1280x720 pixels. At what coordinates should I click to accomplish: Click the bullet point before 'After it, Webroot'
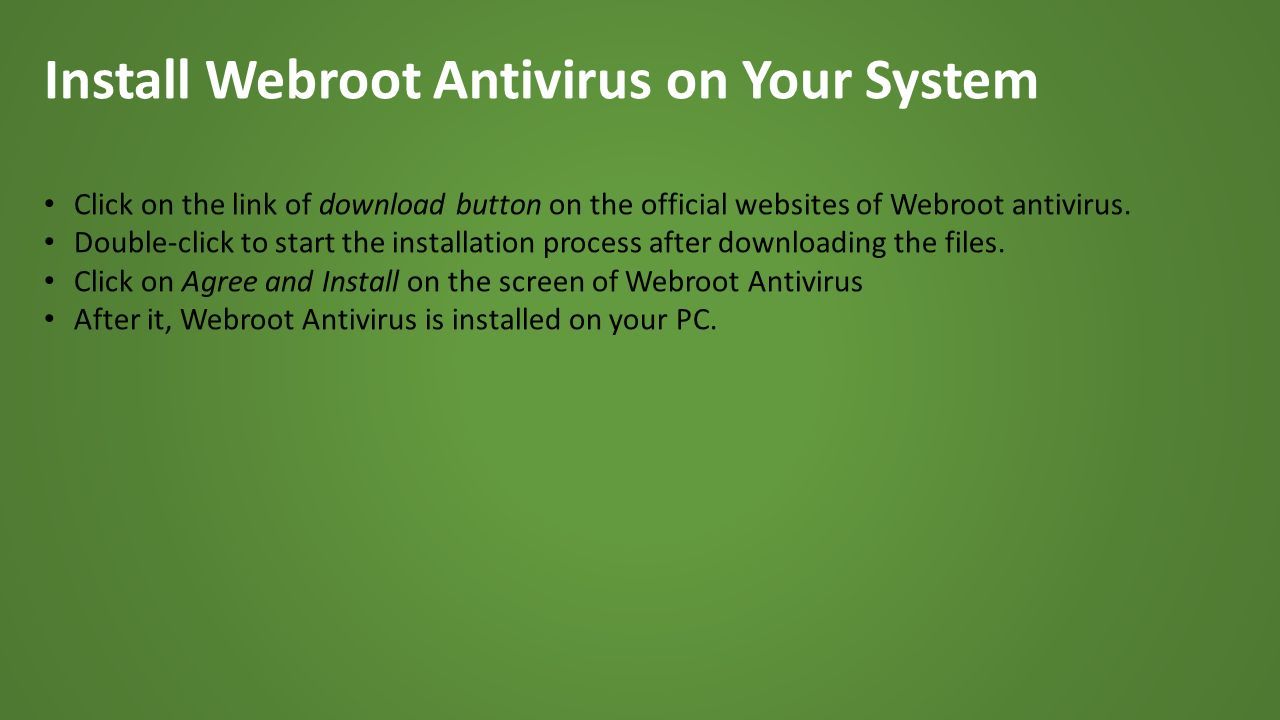50,320
